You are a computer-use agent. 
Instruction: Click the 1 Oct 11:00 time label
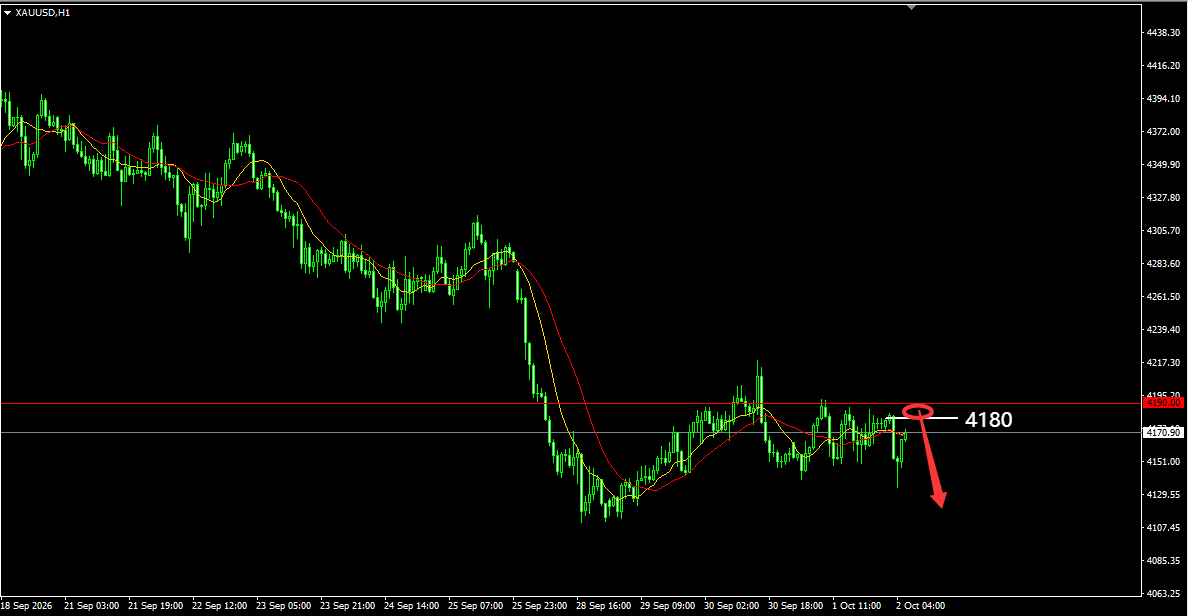tap(857, 606)
